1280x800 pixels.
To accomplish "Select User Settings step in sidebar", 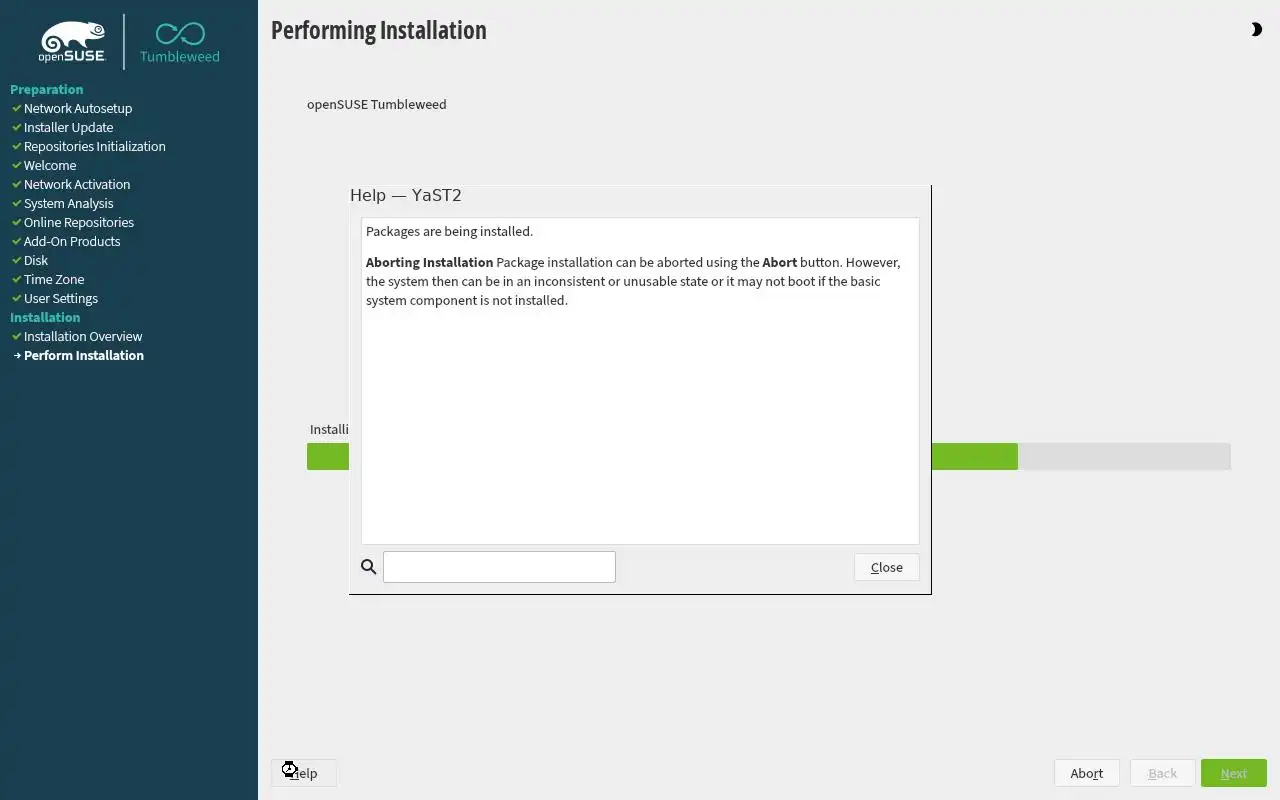I will click(61, 298).
